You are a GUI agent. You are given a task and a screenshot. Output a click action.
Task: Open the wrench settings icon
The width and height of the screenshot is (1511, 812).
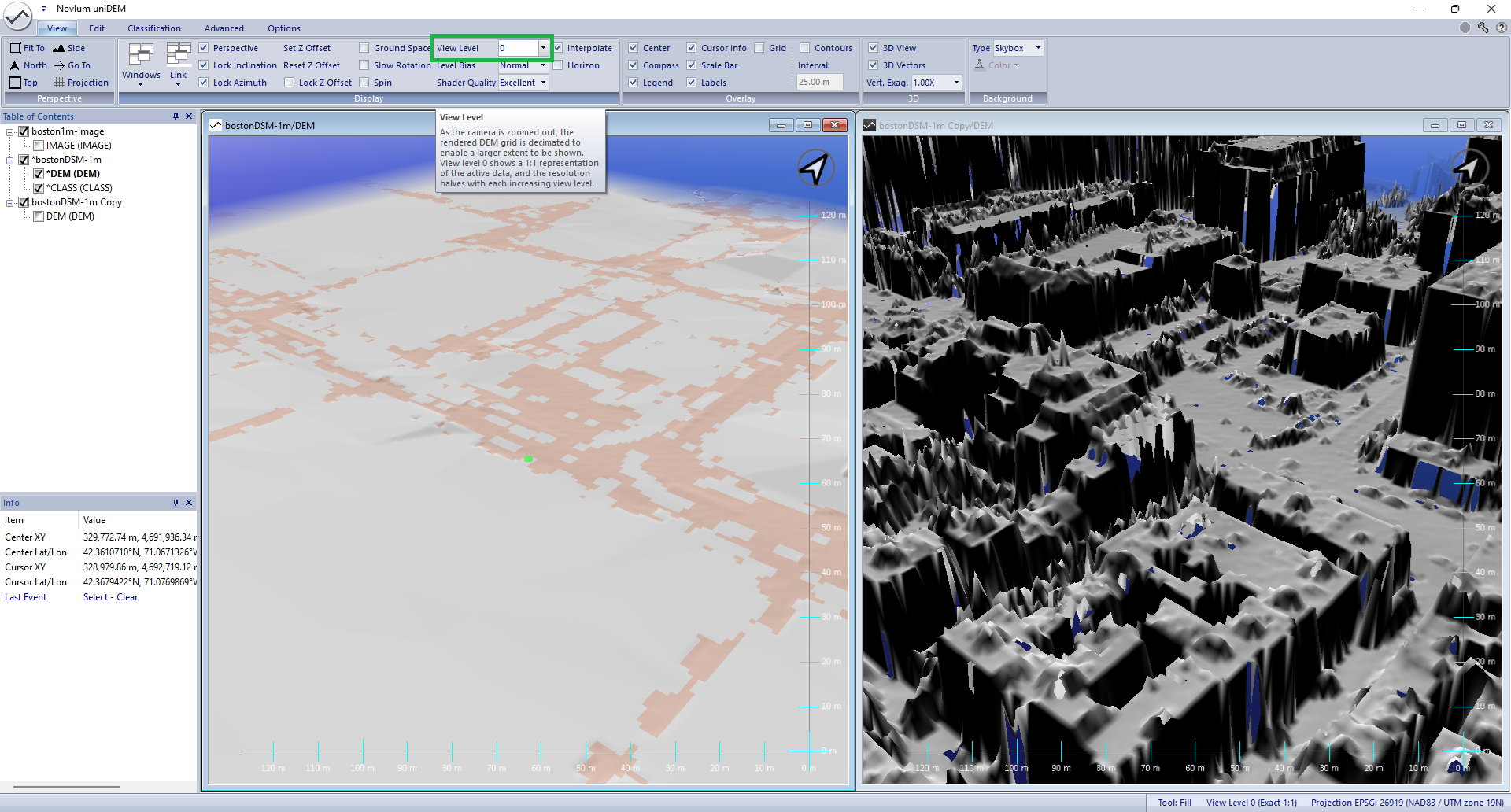coord(1483,28)
